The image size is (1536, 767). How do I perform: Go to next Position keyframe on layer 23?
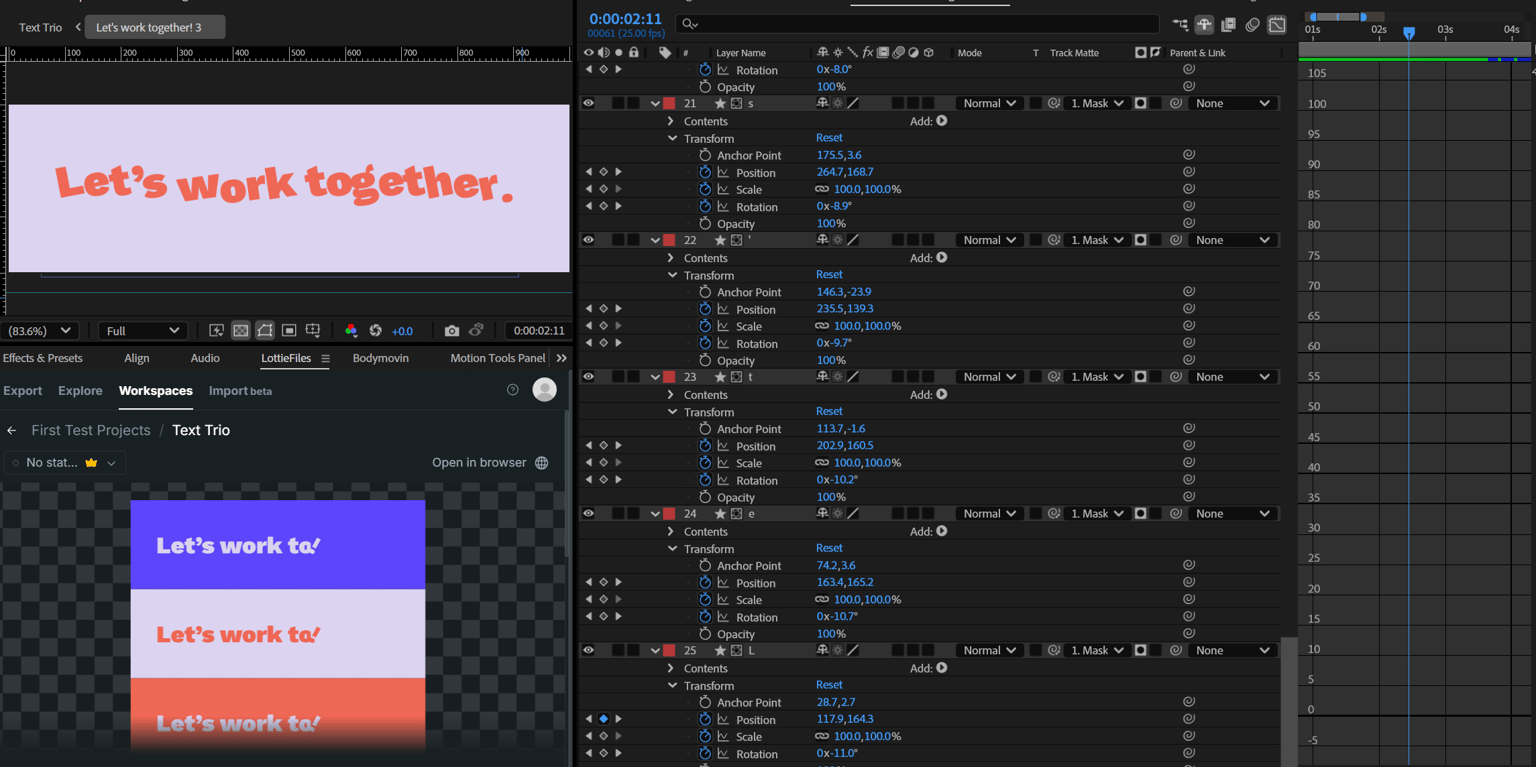click(618, 446)
